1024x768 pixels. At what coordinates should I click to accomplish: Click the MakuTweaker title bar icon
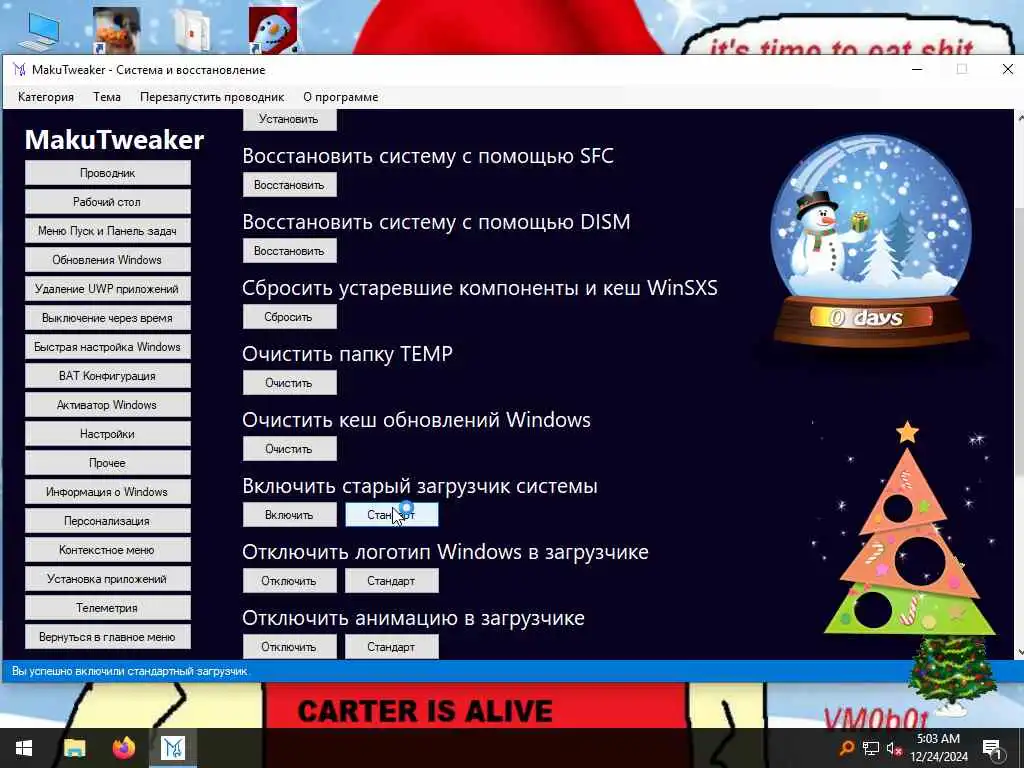click(20, 70)
